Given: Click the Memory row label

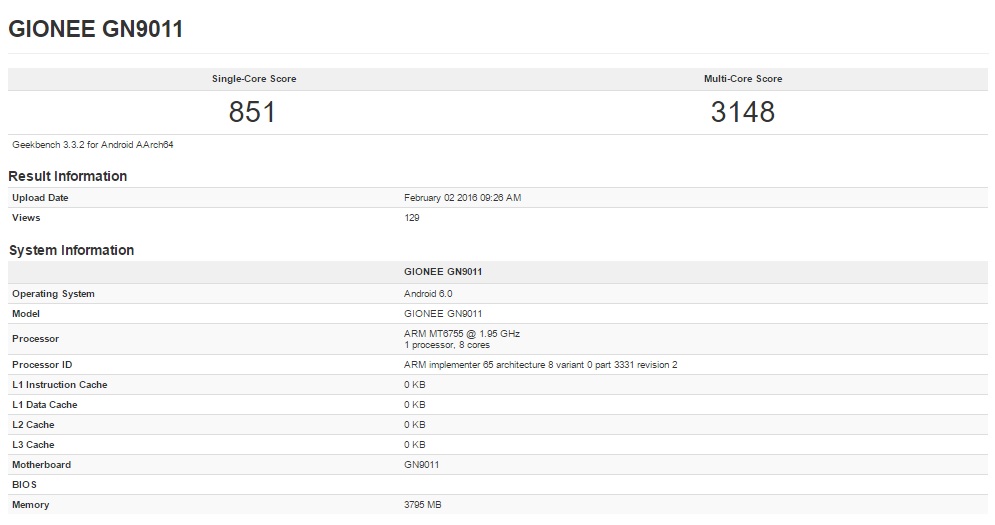Looking at the screenshot, I should [30, 505].
